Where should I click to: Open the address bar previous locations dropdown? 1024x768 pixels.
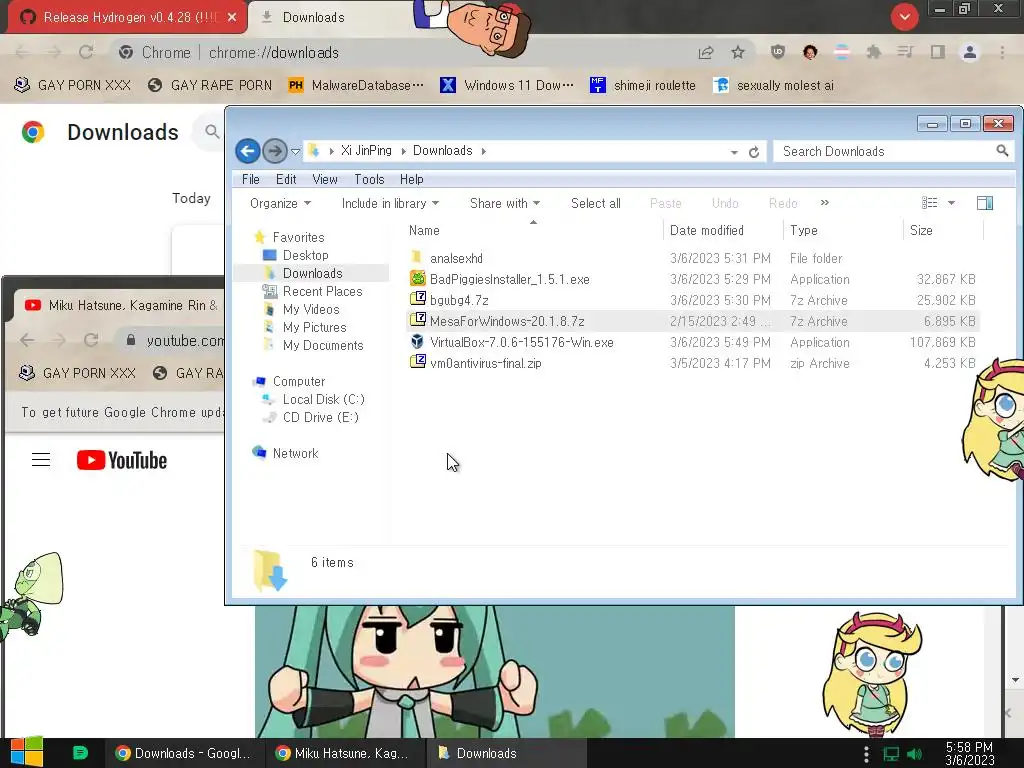coord(734,152)
